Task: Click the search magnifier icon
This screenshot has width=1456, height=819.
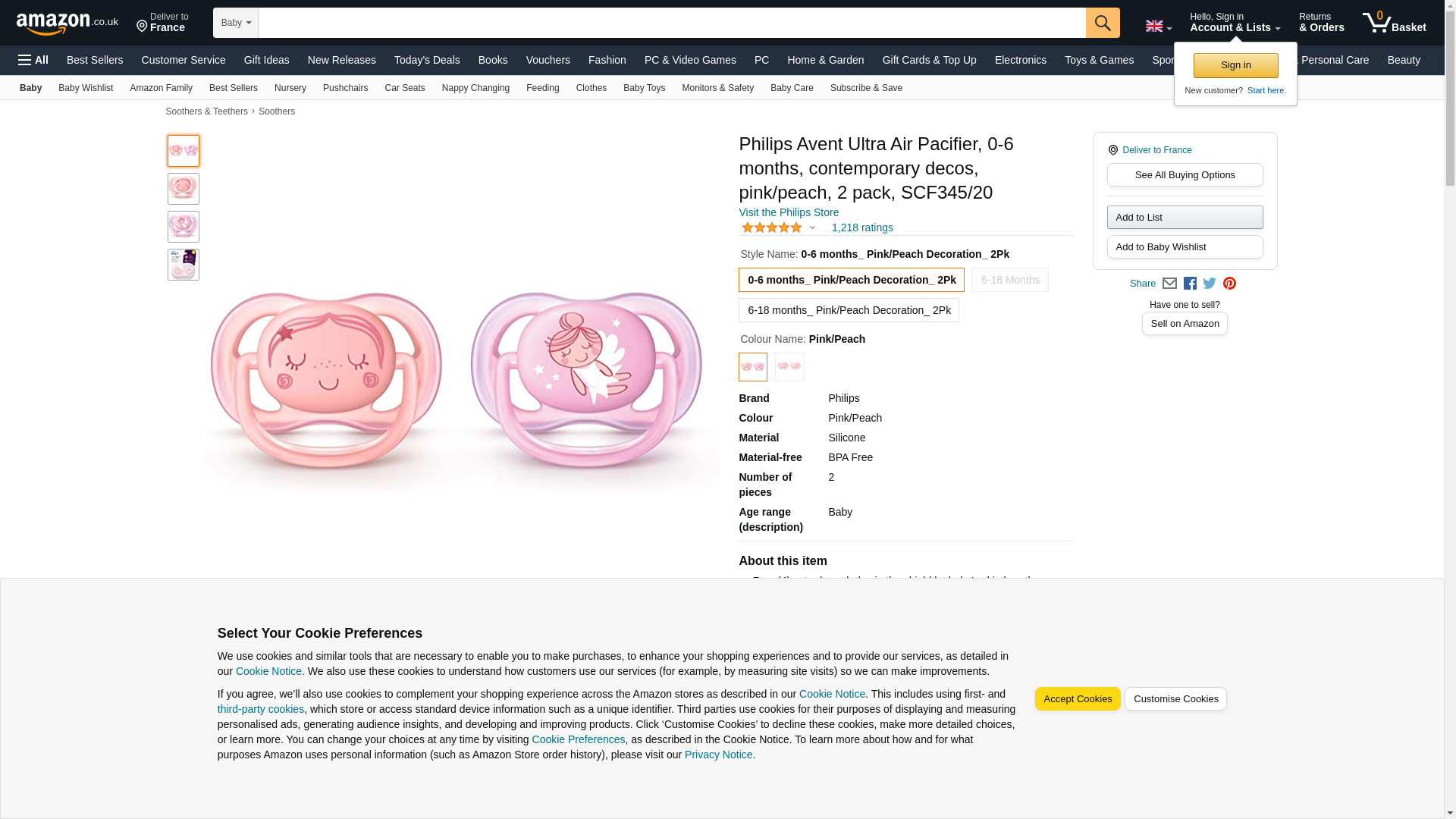Action: point(1102,23)
